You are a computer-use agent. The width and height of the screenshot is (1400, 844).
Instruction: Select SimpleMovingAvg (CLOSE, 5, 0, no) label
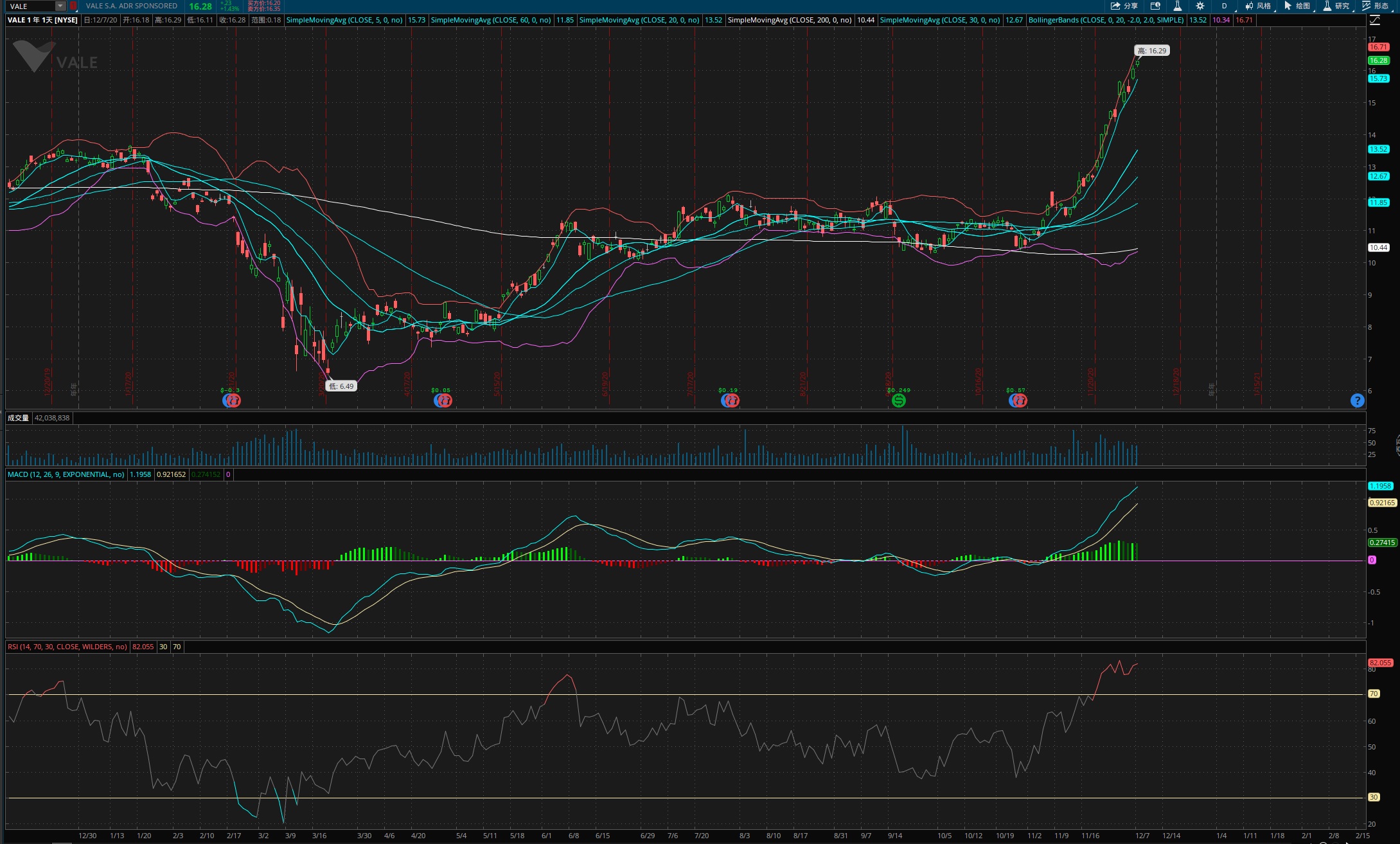pyautogui.click(x=344, y=20)
